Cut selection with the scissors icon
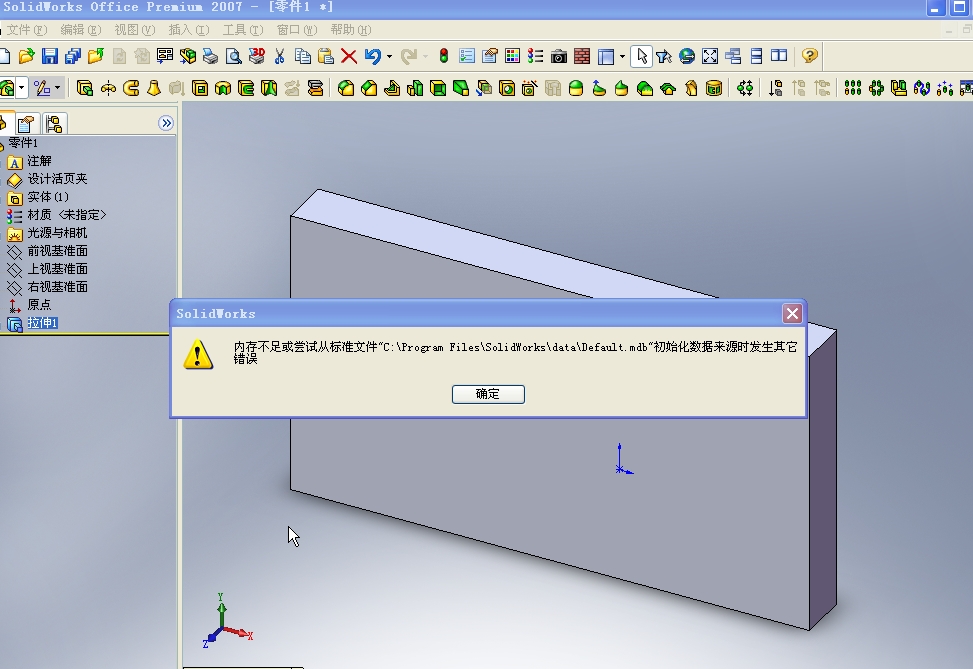Viewport: 973px width, 669px height. click(x=280, y=56)
